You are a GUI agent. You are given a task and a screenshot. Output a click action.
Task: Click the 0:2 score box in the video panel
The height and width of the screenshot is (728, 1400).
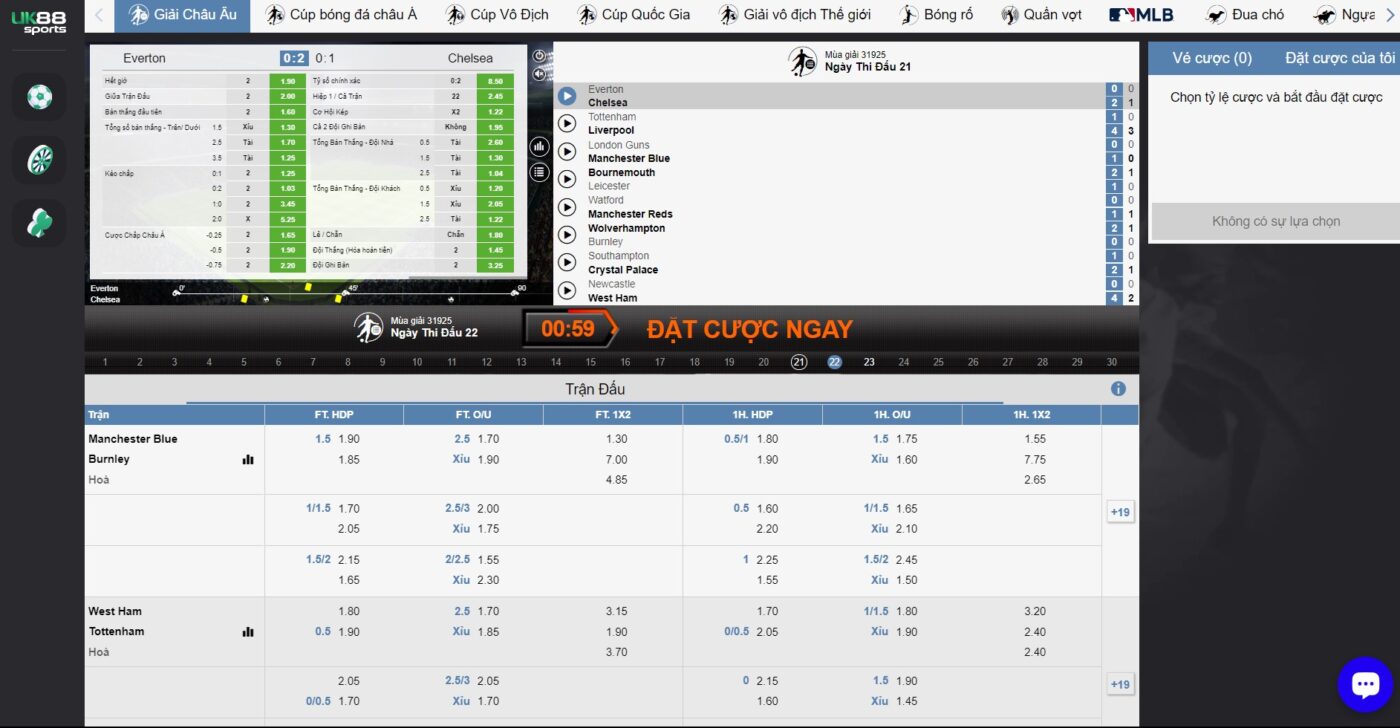pos(294,58)
